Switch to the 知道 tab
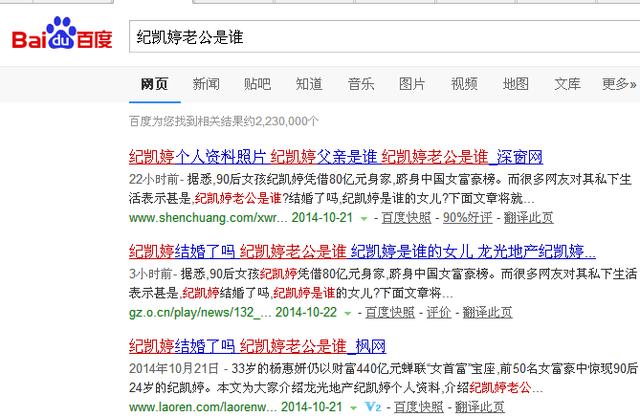This screenshot has width=640, height=417. pos(309,84)
